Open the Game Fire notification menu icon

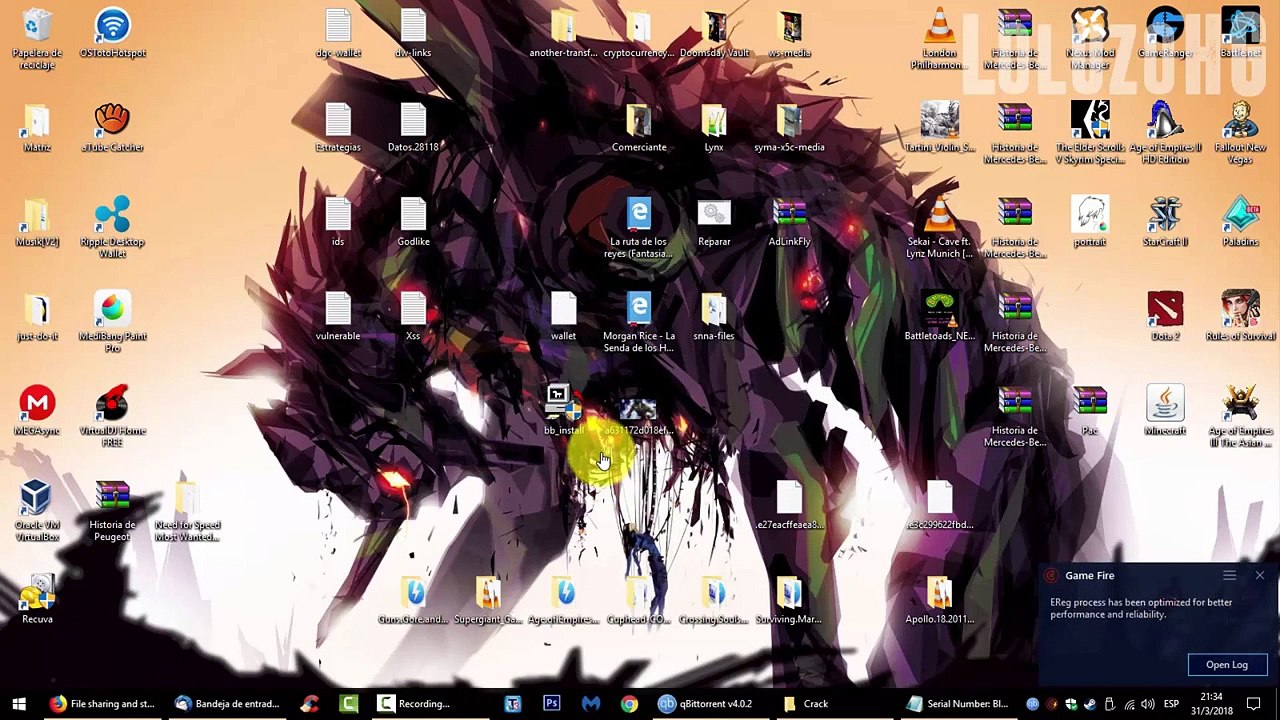1229,575
